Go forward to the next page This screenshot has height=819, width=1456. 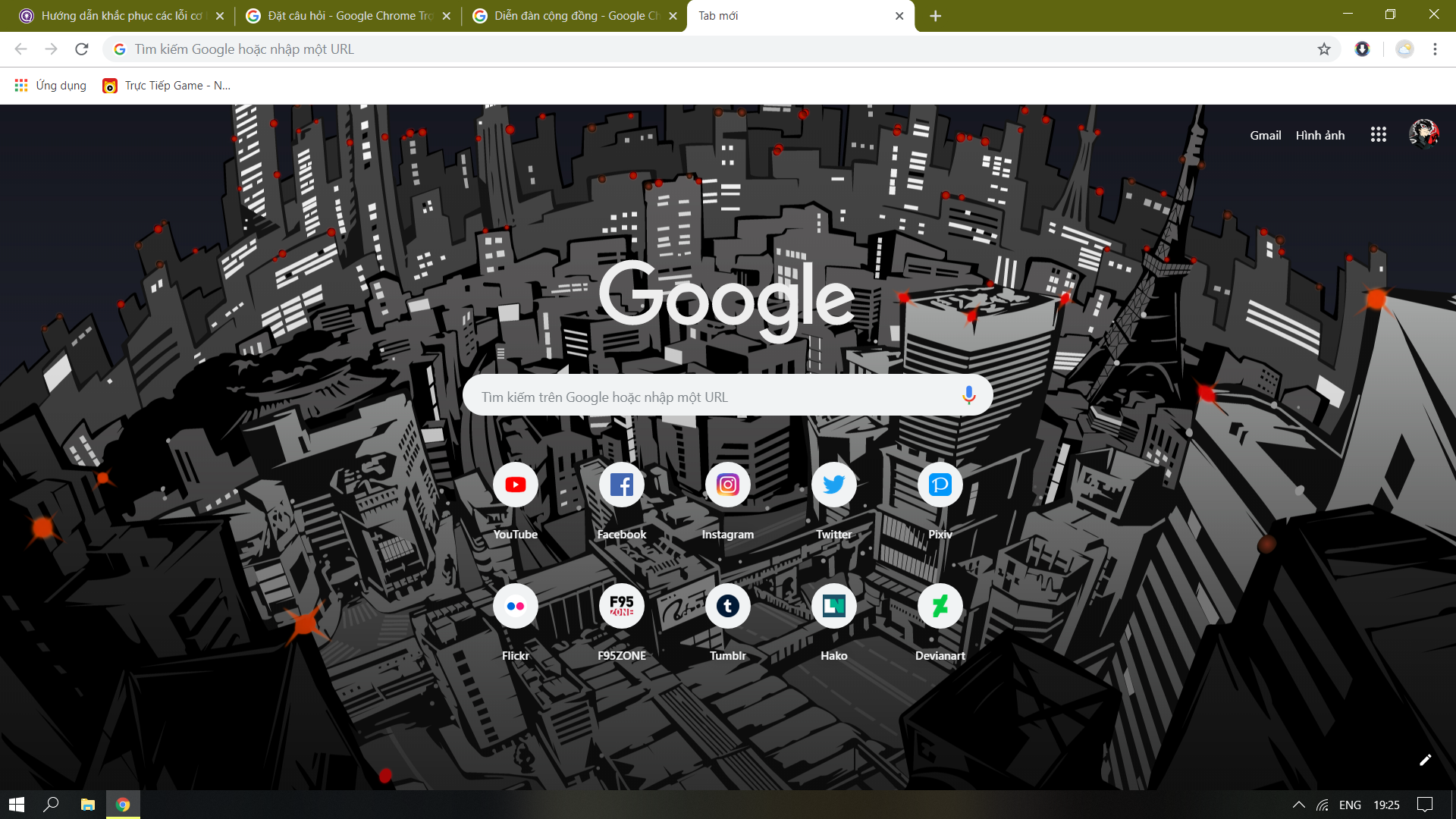(x=52, y=49)
